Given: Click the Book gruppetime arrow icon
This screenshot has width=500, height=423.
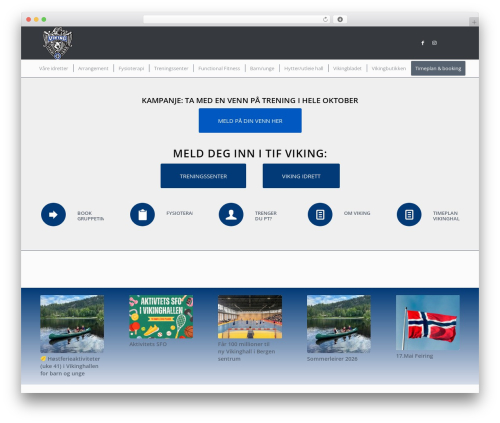Looking at the screenshot, I should pos(53,214).
